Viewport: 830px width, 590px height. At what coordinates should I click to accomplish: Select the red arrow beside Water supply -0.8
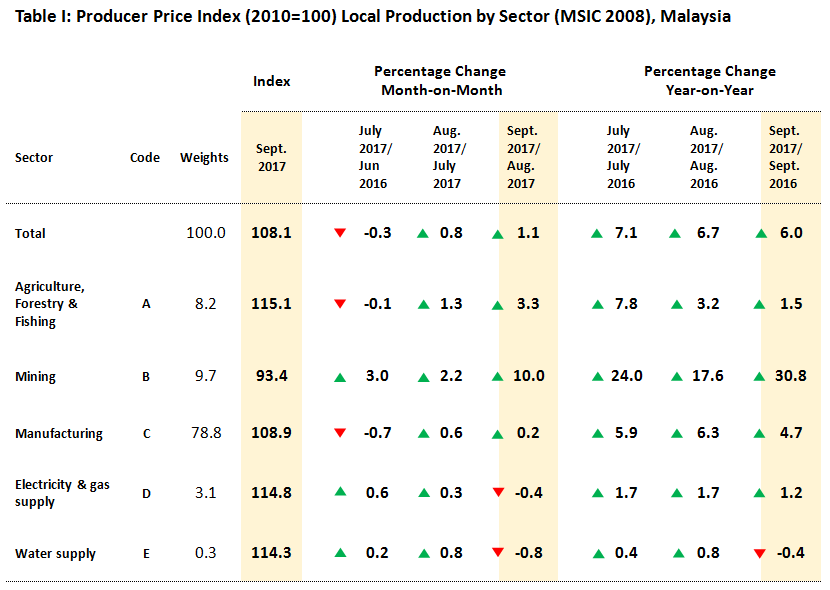(498, 554)
